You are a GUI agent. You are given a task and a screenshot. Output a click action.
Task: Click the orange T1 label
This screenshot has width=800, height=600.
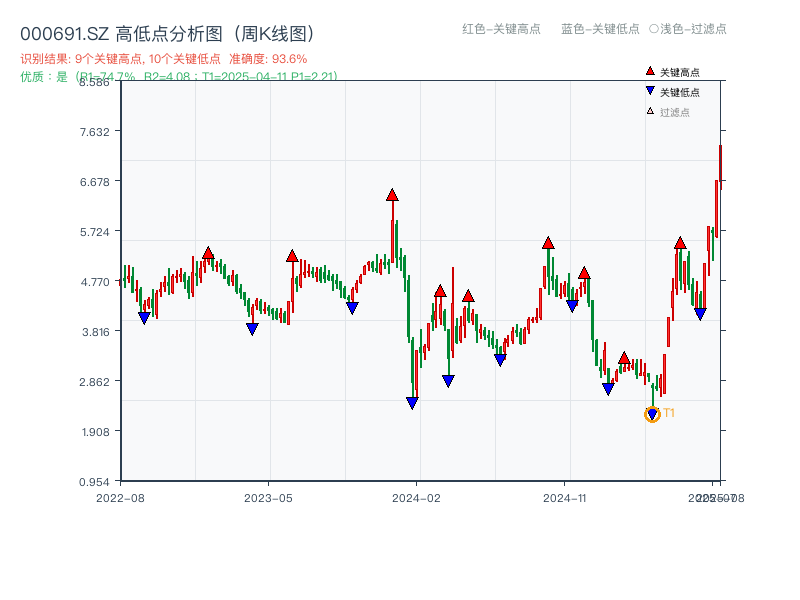click(669, 413)
